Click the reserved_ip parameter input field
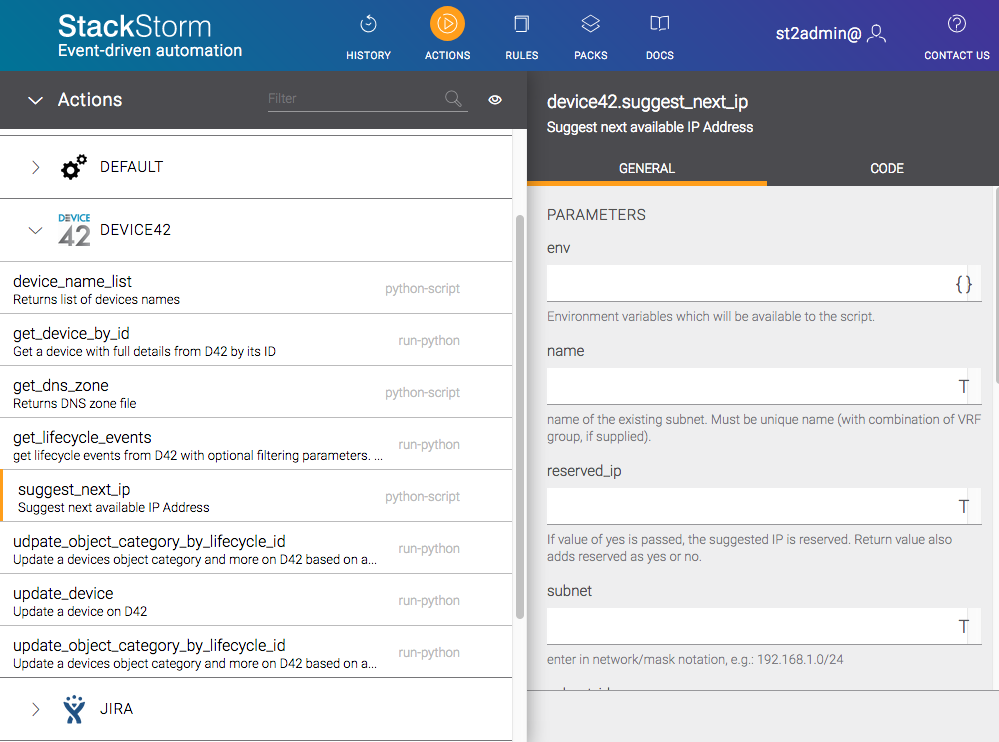 [764, 506]
